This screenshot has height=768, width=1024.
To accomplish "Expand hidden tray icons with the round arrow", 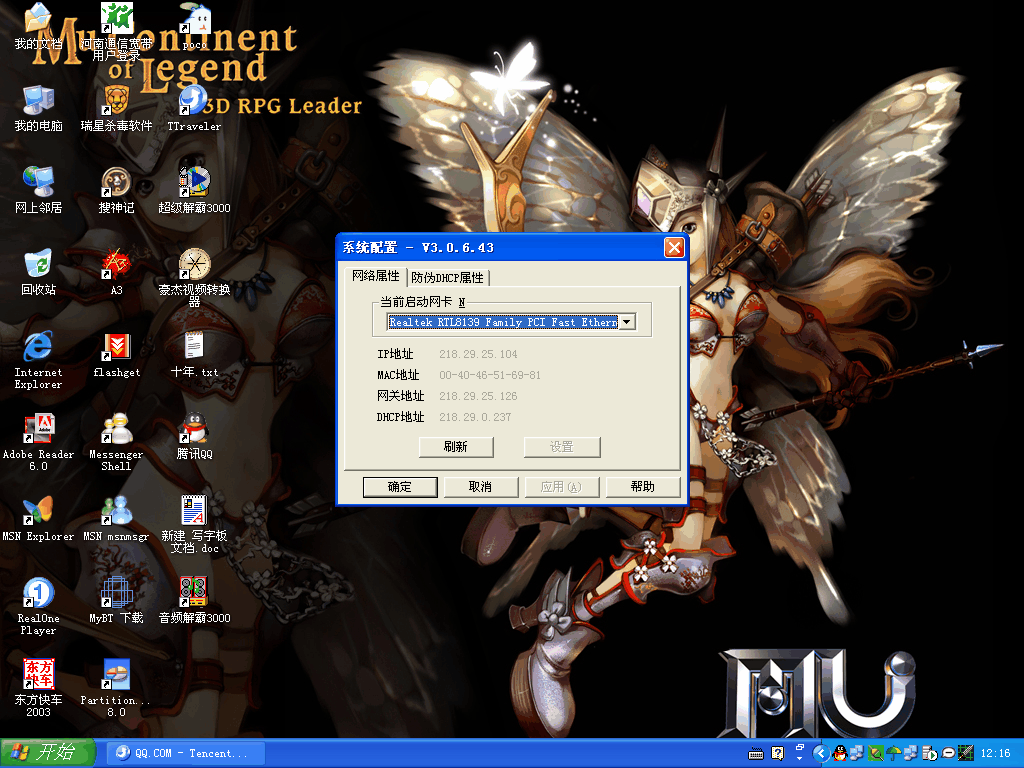I will coord(821,754).
